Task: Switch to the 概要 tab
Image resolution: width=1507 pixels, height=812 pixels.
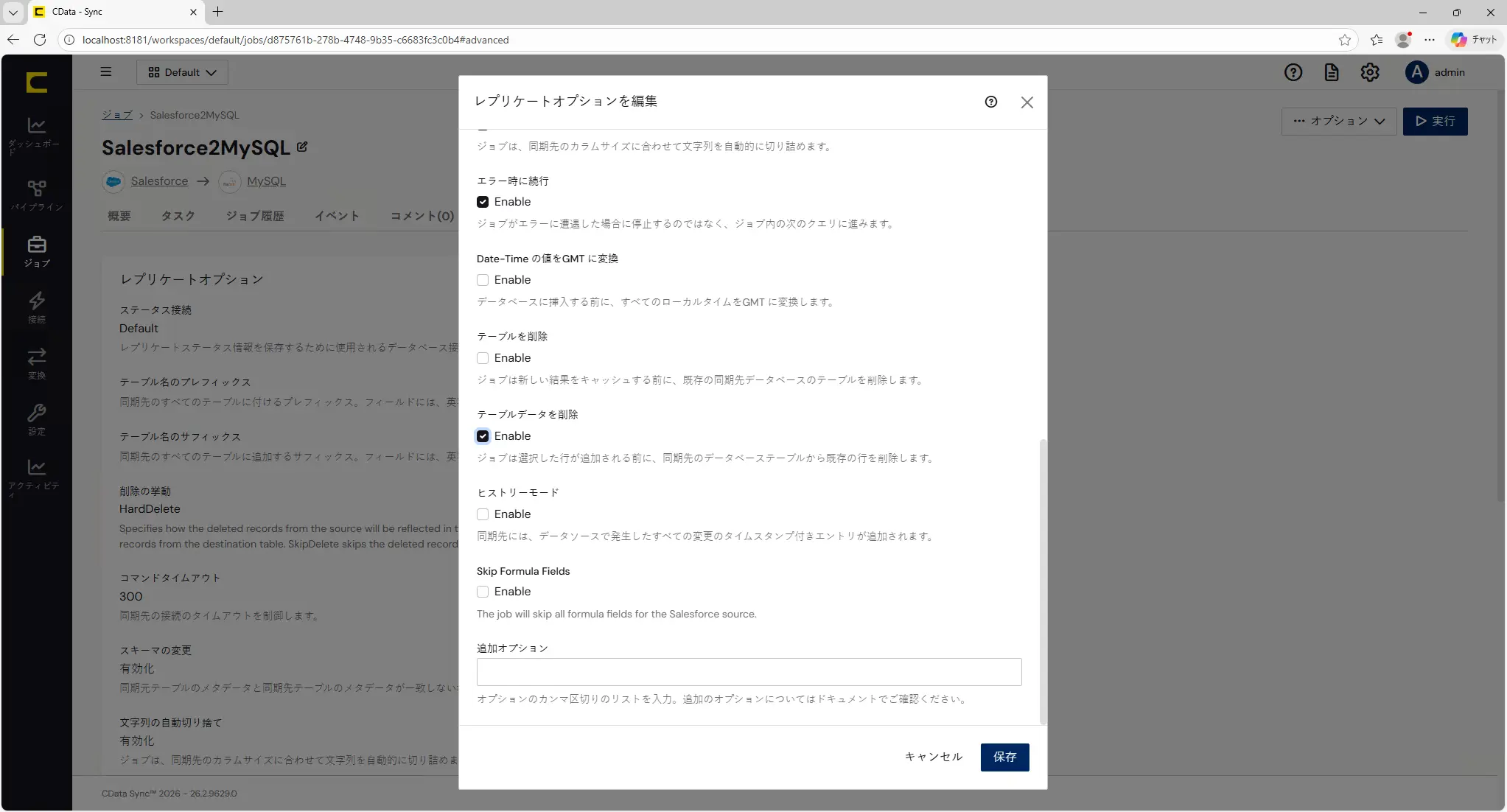Action: click(x=119, y=216)
